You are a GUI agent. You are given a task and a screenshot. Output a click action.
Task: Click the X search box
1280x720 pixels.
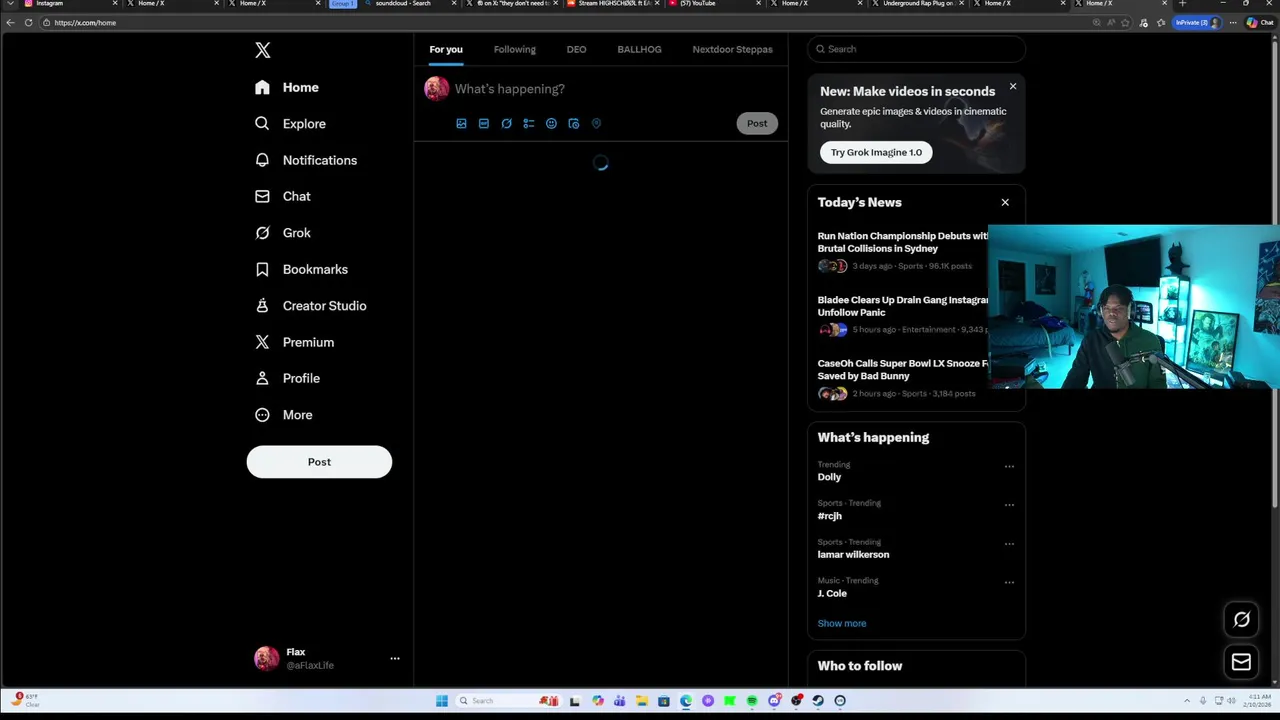pyautogui.click(x=916, y=49)
